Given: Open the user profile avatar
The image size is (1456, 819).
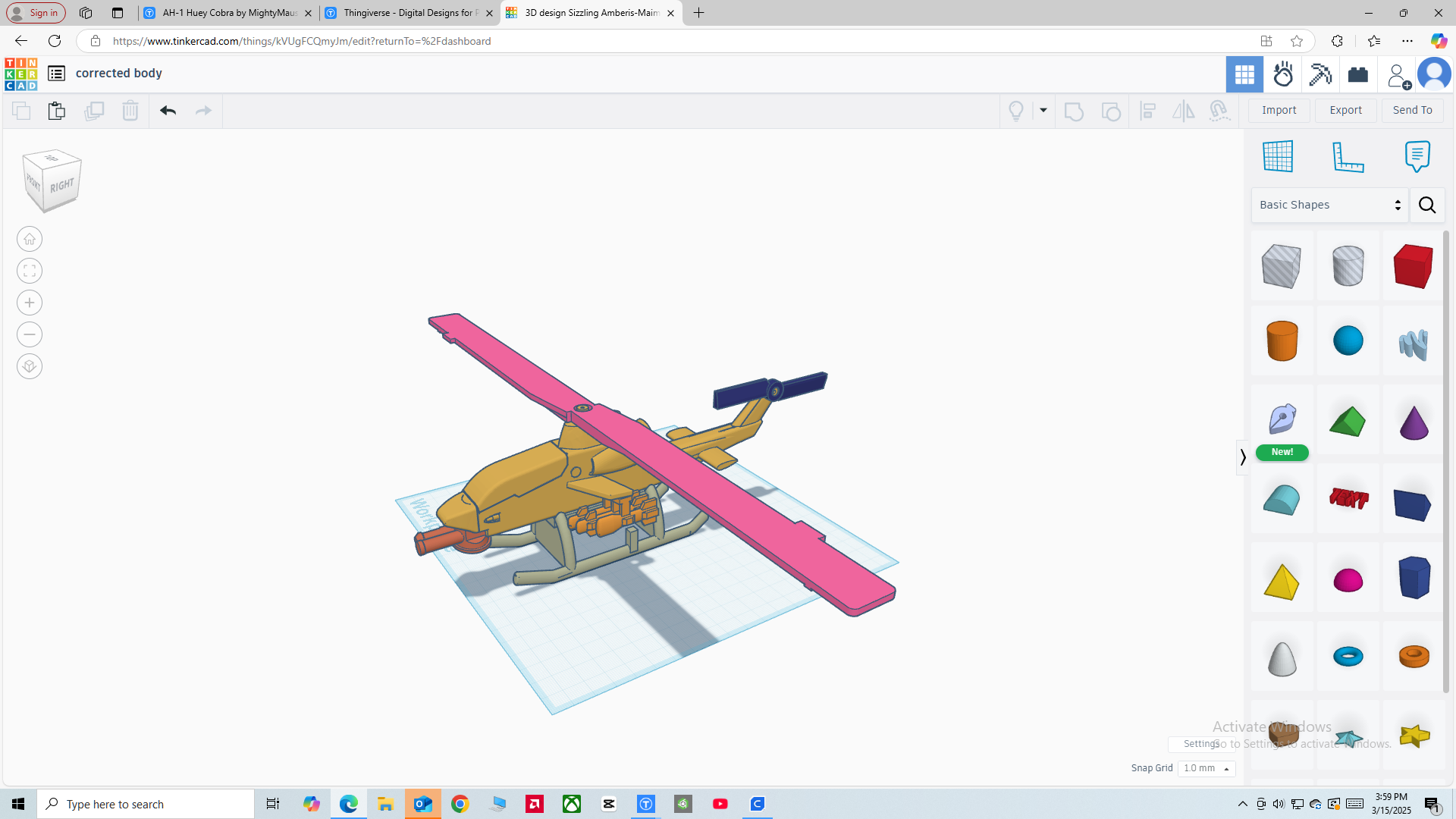Looking at the screenshot, I should 1434,74.
